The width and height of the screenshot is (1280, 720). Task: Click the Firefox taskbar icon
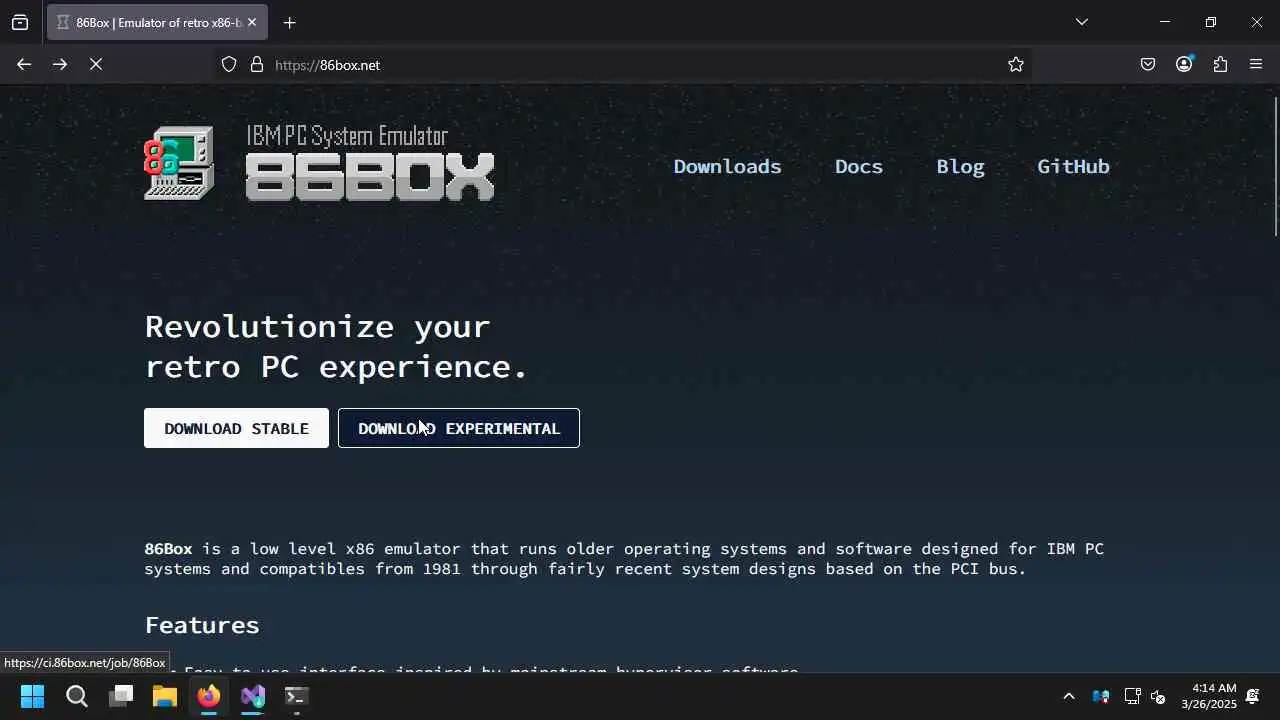209,696
